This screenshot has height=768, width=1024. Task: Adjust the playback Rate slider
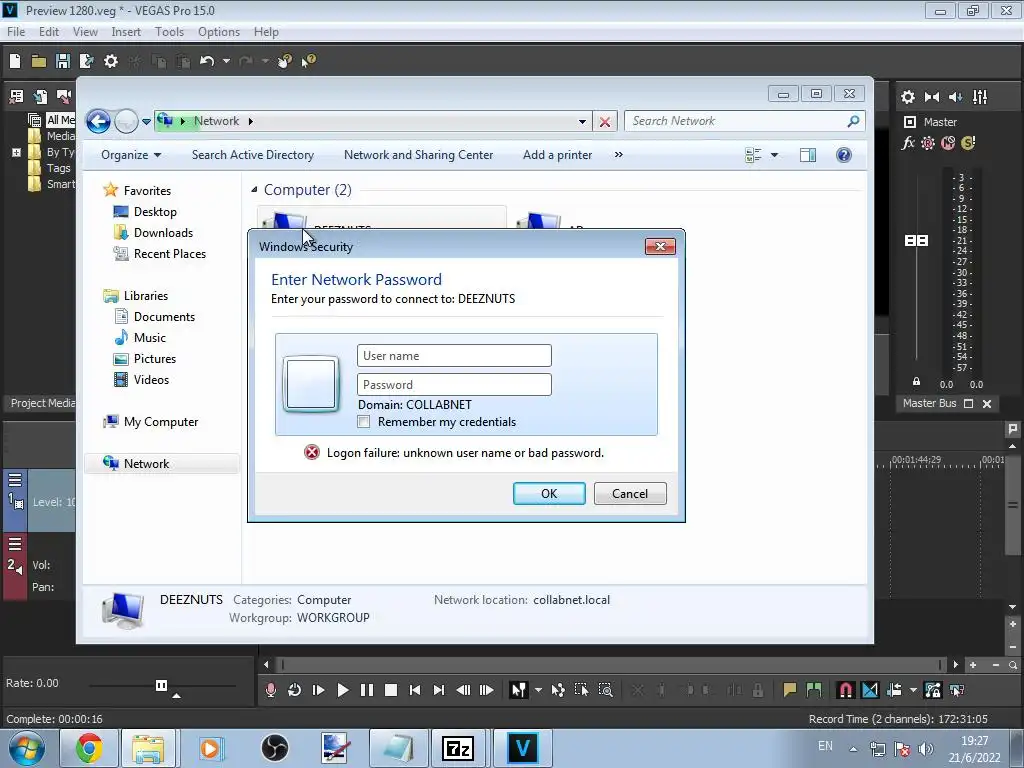click(x=161, y=685)
